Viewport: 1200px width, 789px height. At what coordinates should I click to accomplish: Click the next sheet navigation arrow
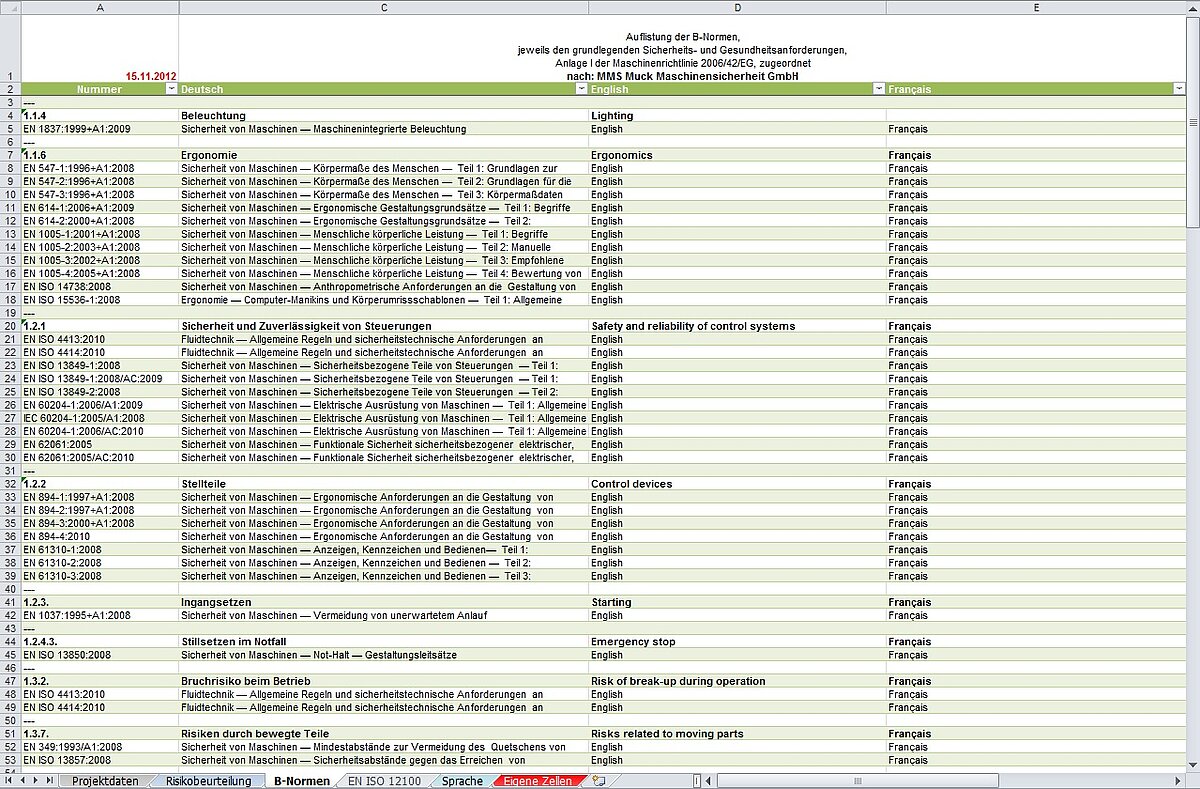pos(37,780)
